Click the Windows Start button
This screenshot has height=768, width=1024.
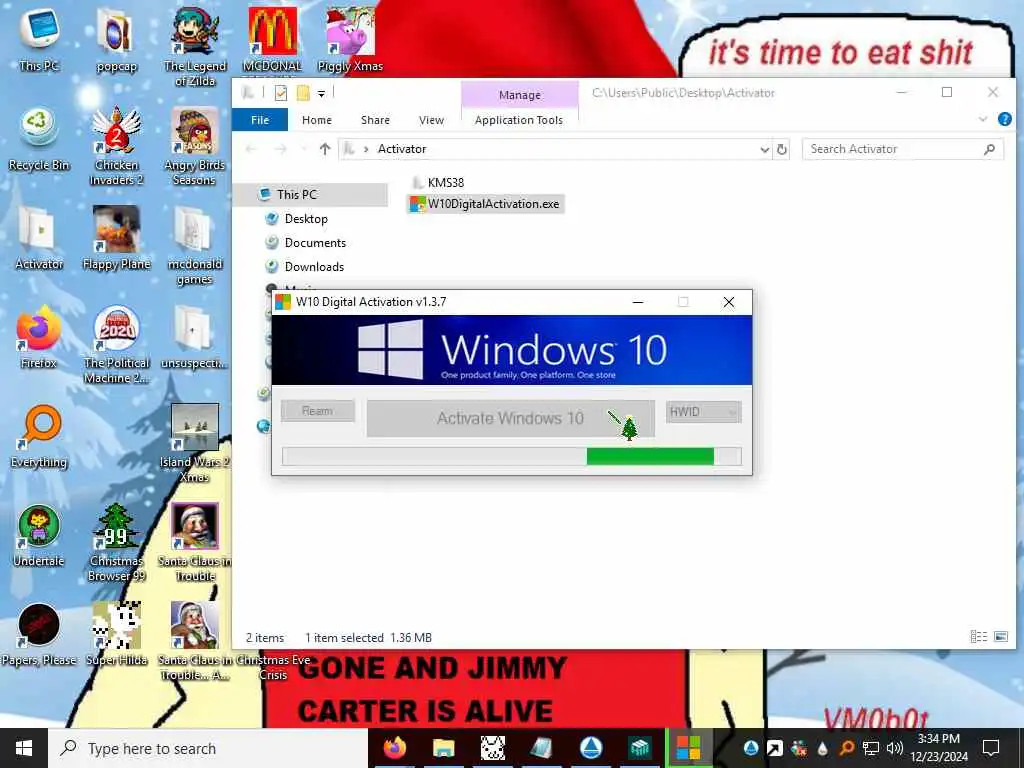click(x=24, y=748)
